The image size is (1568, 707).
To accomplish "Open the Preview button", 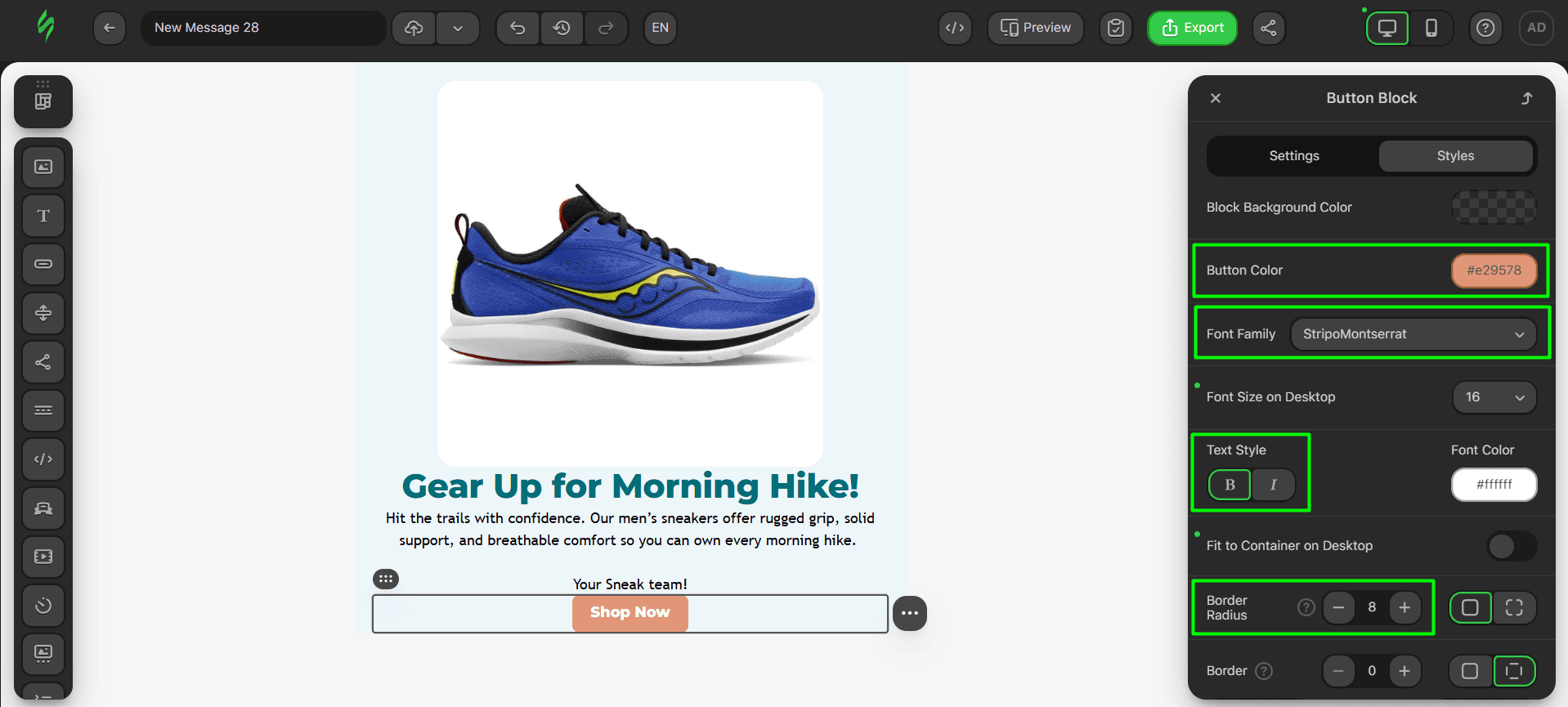I will (1035, 28).
